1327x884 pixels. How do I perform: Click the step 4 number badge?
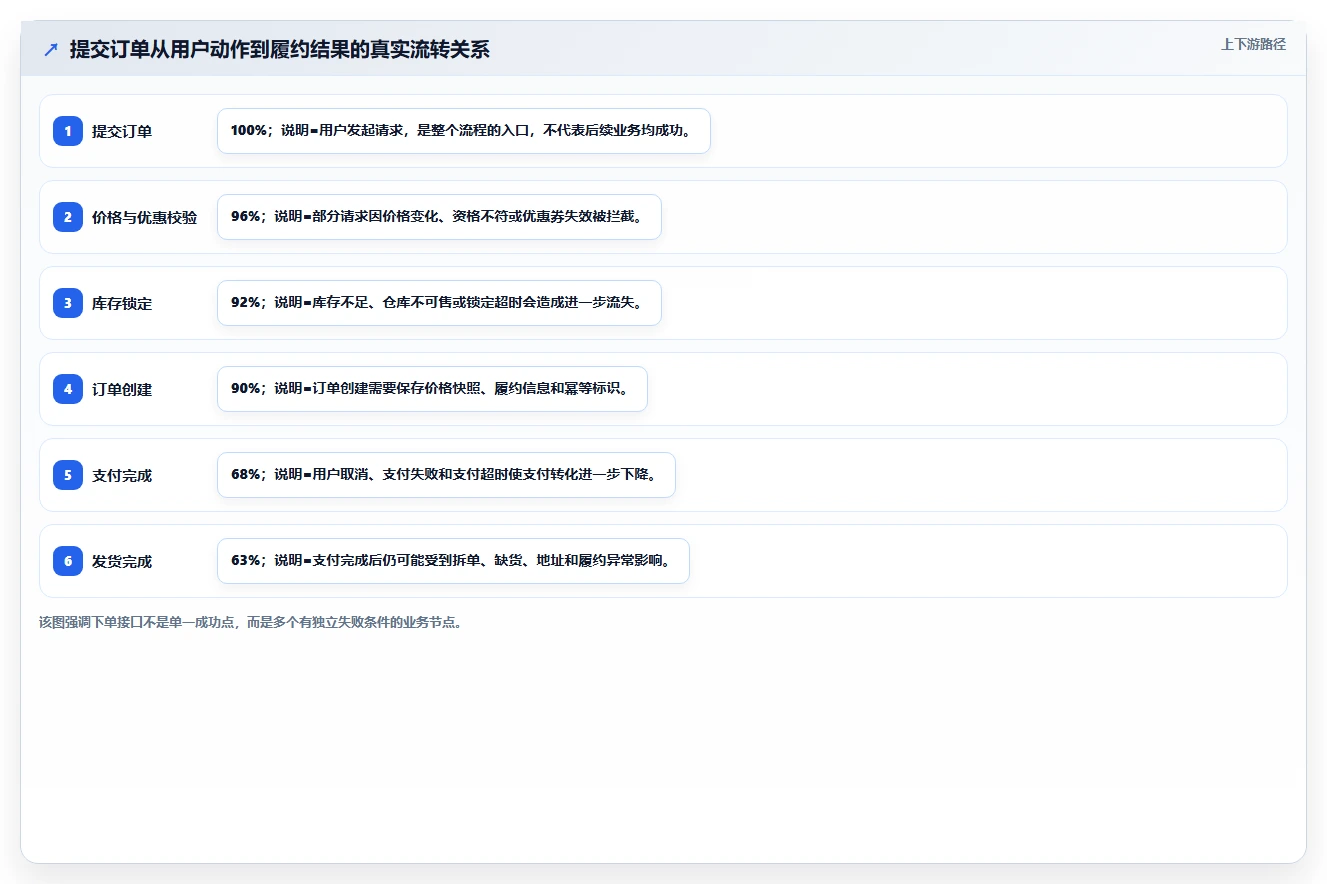click(68, 389)
